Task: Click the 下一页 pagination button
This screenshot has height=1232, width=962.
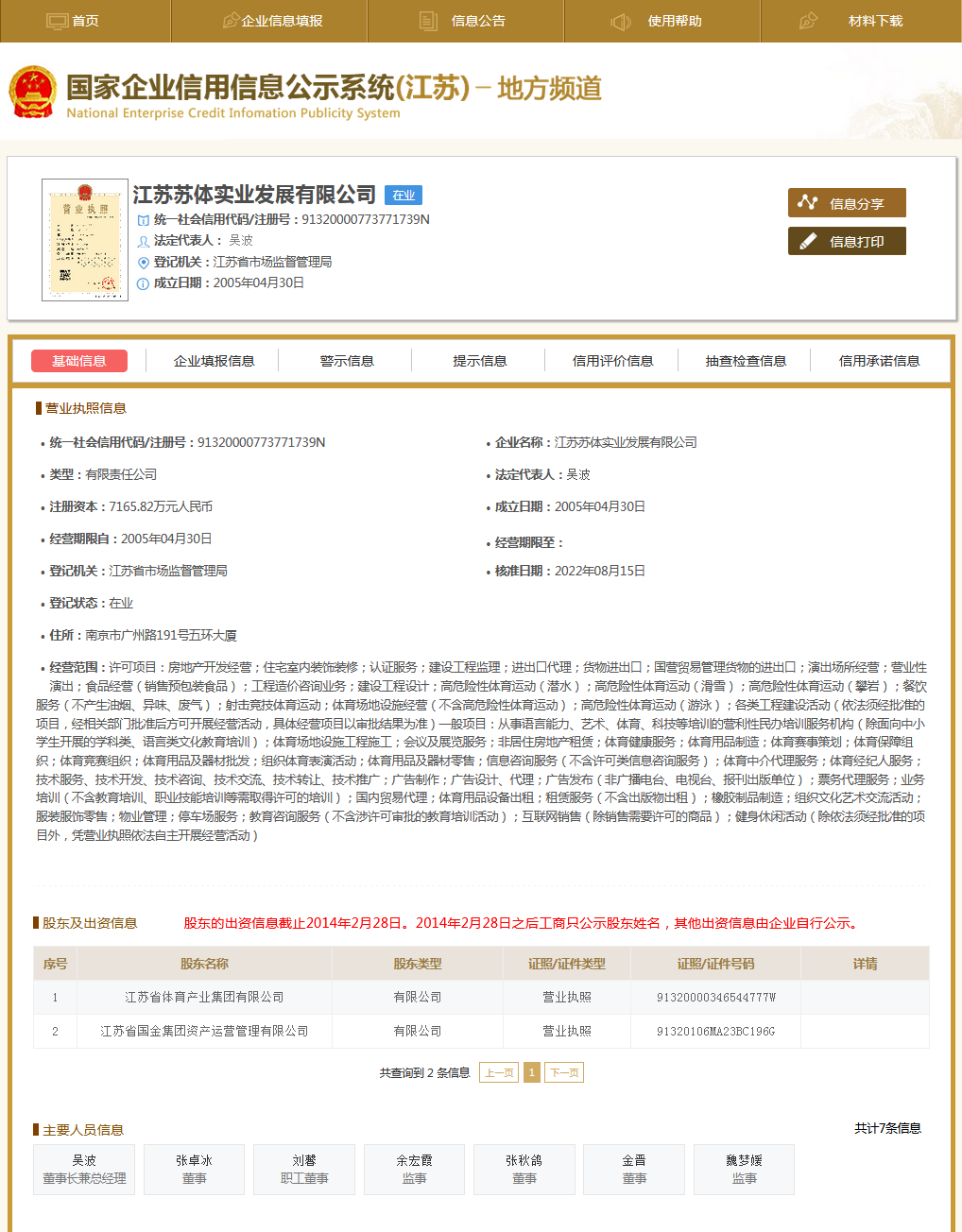Action: [564, 1072]
